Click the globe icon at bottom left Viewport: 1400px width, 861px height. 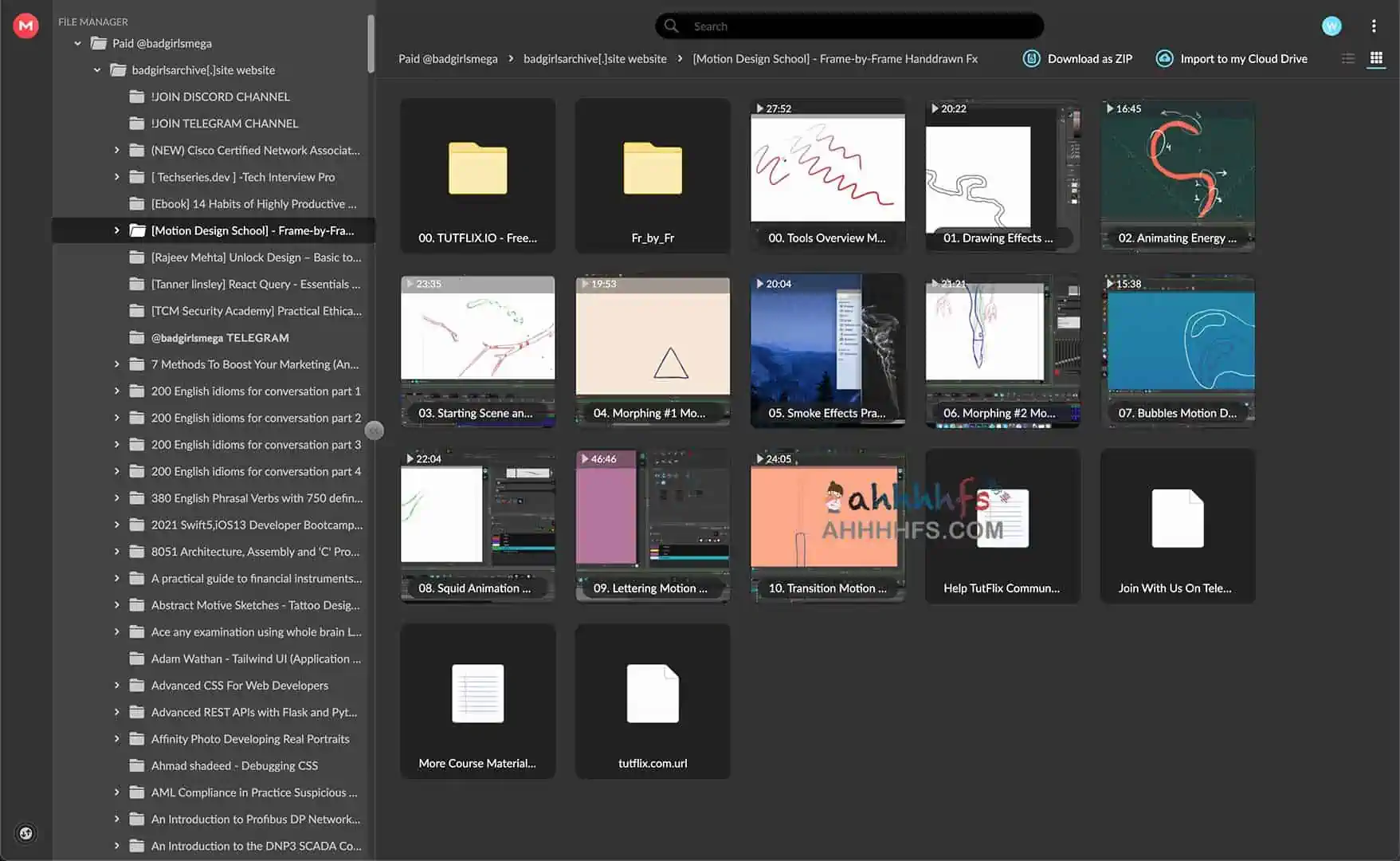pos(25,833)
